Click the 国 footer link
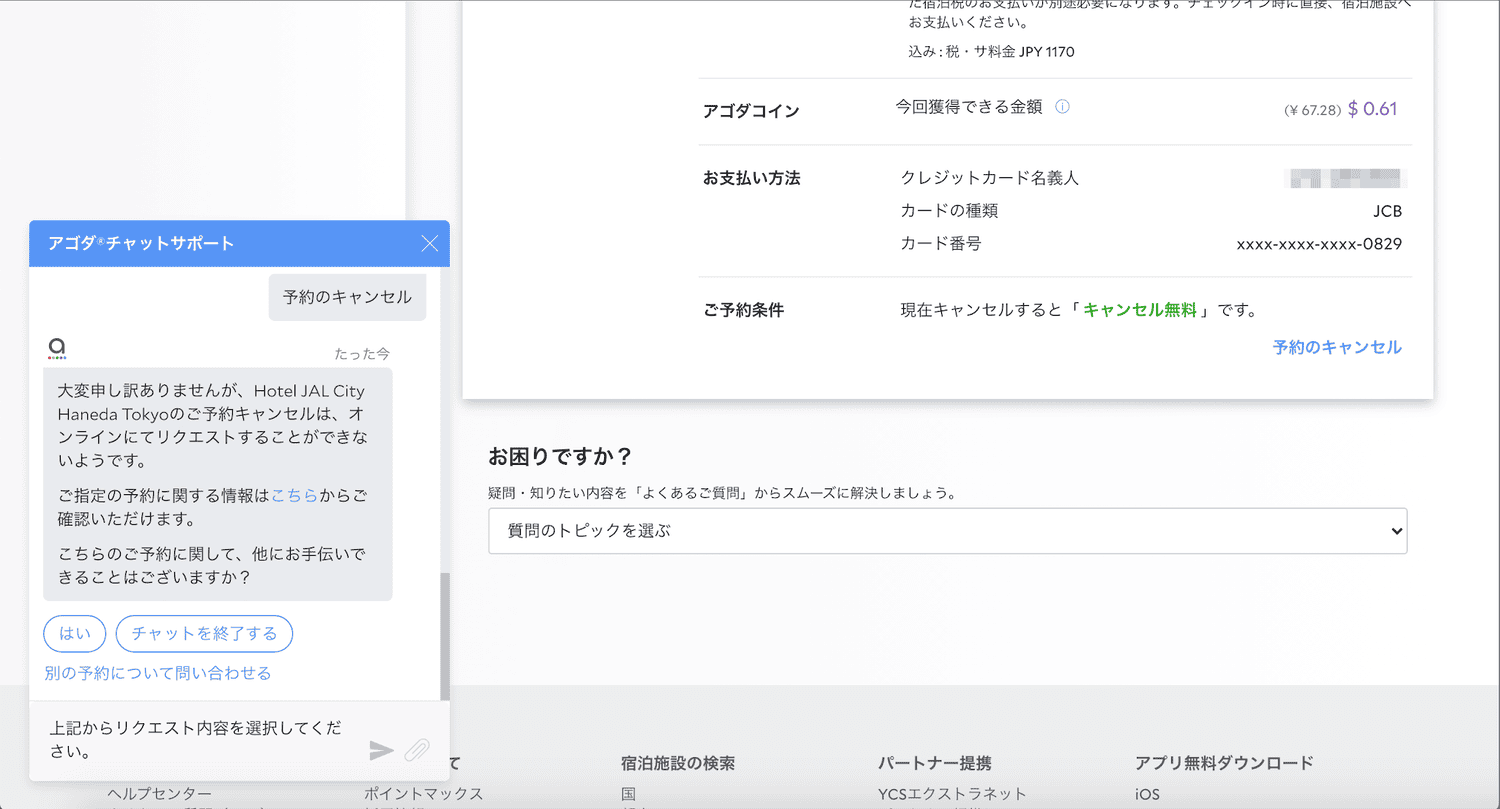The height and width of the screenshot is (809, 1500). coord(628,794)
